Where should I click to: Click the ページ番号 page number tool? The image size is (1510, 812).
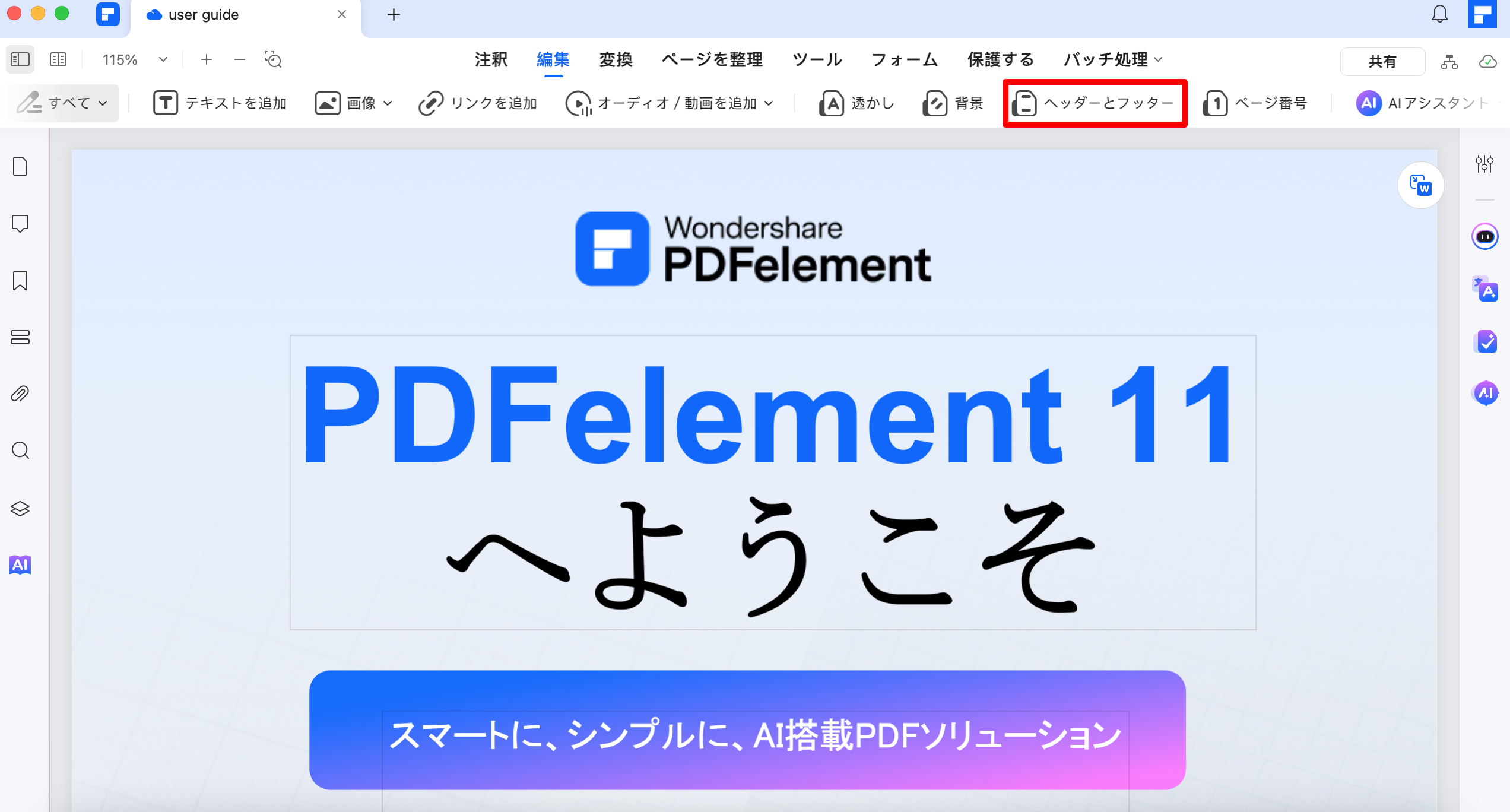tap(1255, 103)
